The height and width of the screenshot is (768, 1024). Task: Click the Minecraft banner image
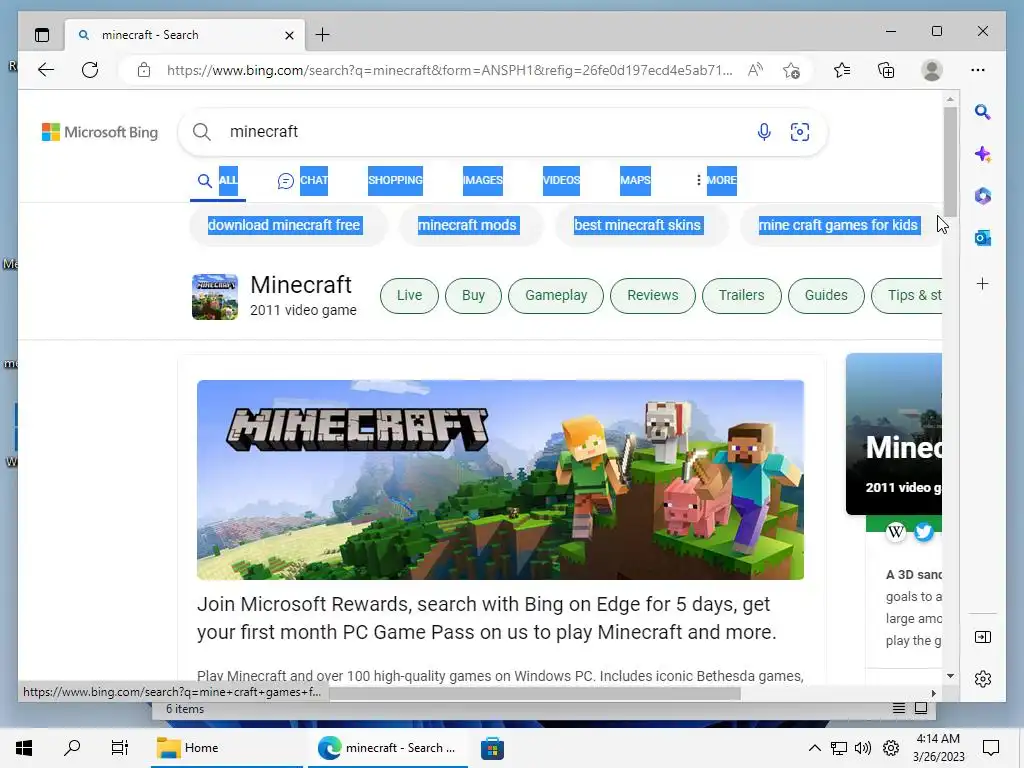tap(500, 479)
